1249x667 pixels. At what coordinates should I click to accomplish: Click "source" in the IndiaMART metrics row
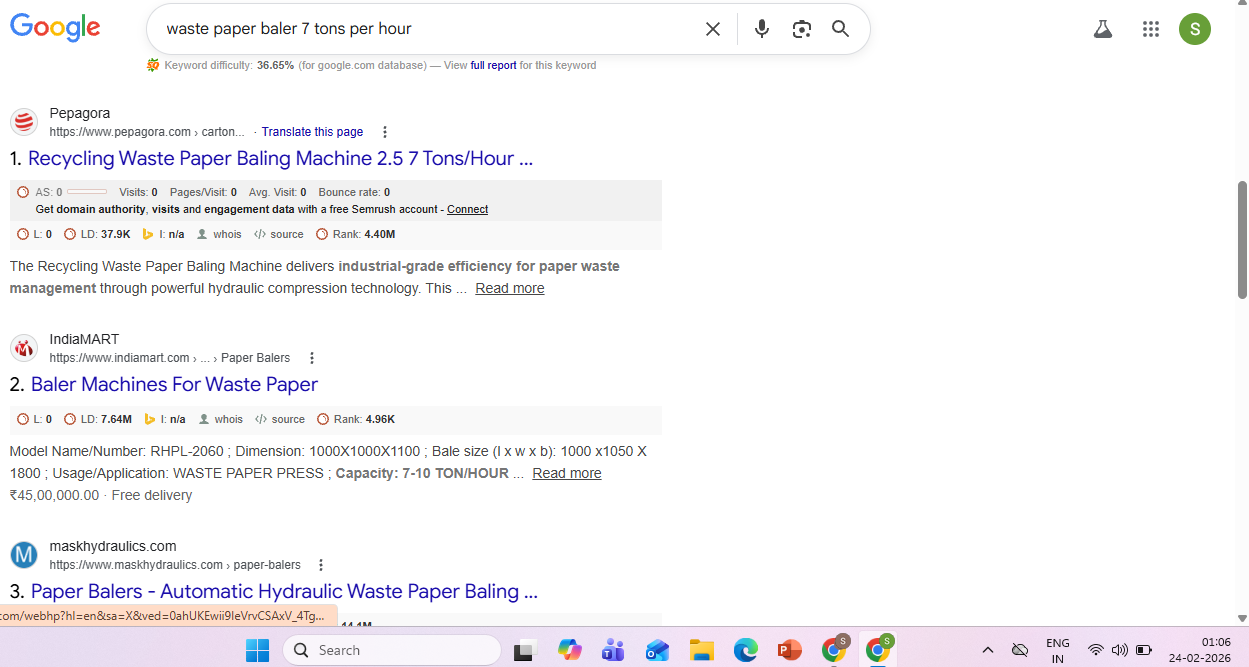pos(288,419)
